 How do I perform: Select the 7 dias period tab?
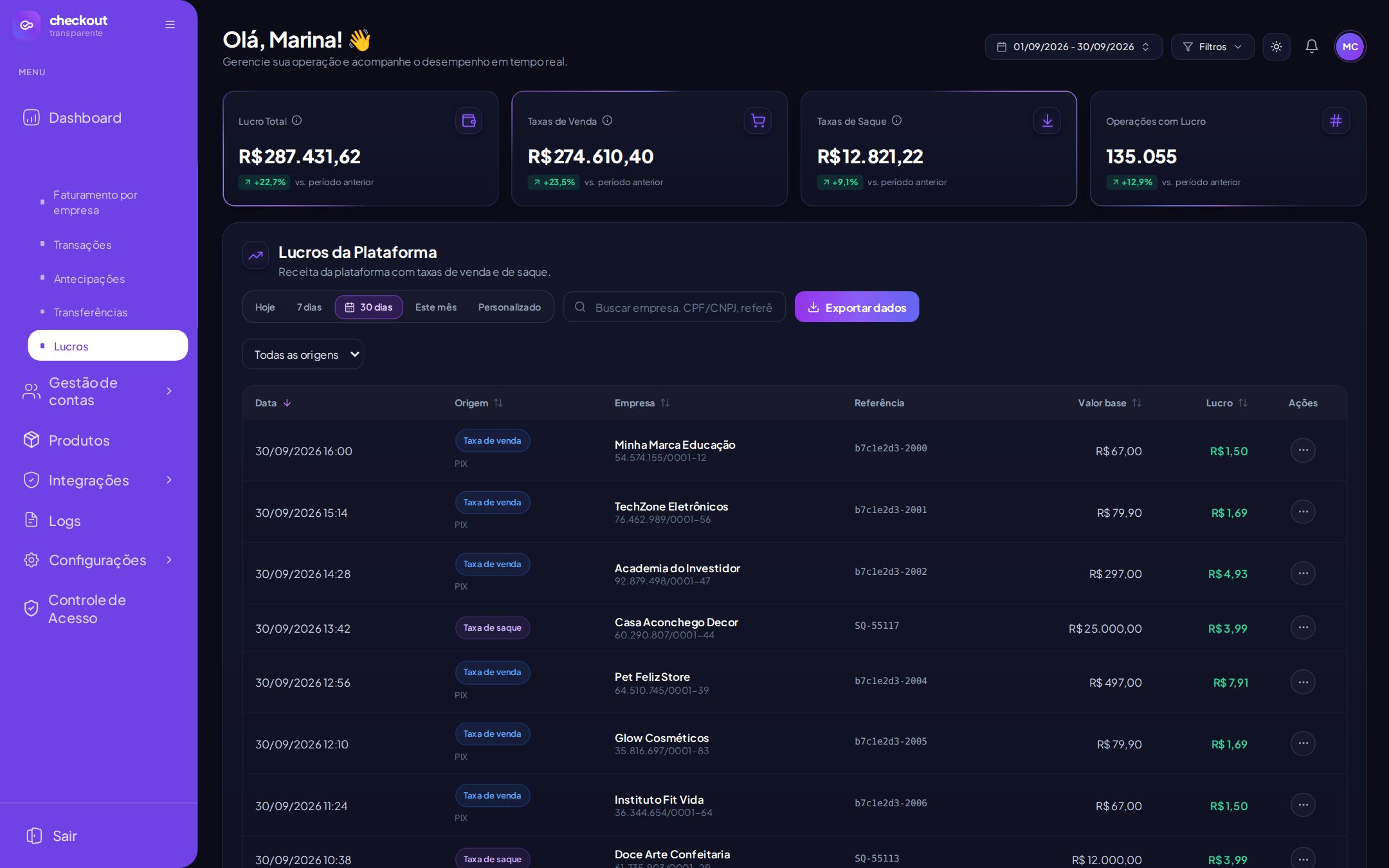pos(309,307)
